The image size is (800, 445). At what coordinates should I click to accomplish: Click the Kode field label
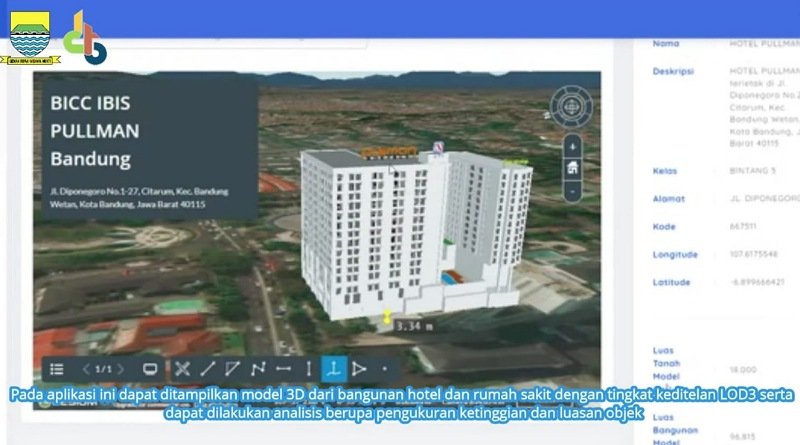point(664,227)
